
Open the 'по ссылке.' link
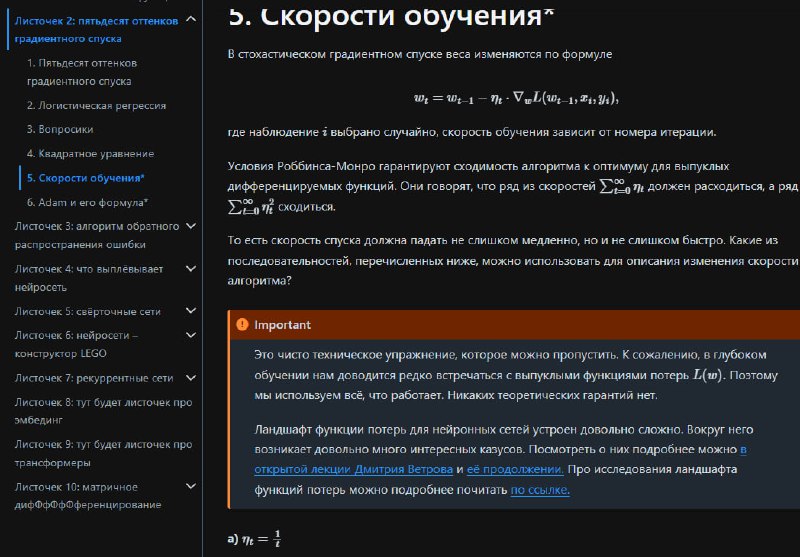tap(540, 490)
